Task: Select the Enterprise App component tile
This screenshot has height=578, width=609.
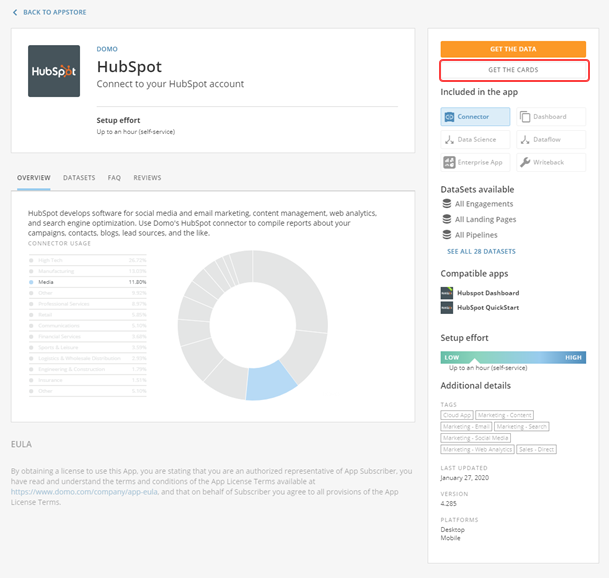Action: point(475,162)
